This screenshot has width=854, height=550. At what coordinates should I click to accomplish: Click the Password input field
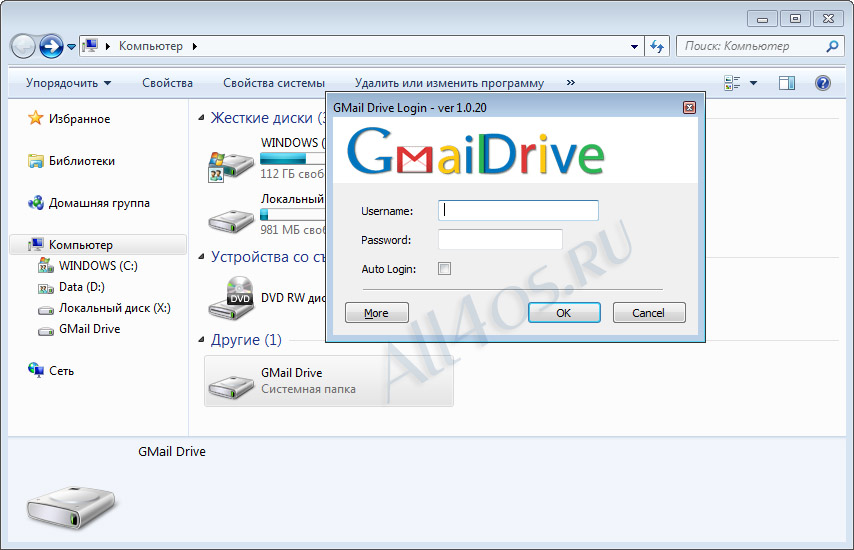(500, 240)
